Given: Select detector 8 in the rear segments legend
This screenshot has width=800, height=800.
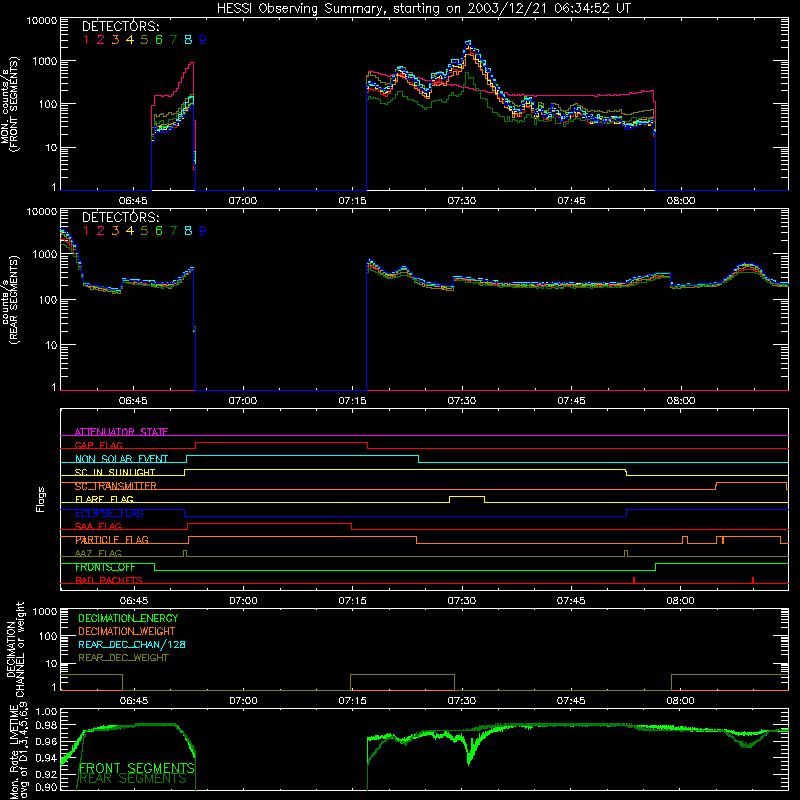Looking at the screenshot, I should point(188,231).
